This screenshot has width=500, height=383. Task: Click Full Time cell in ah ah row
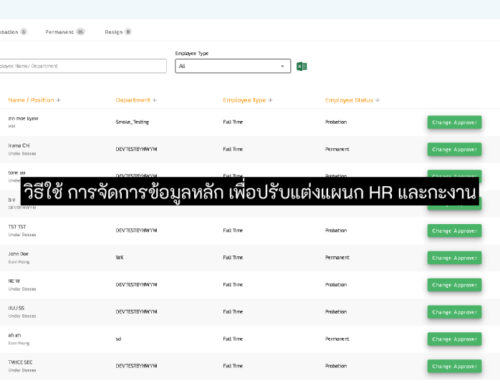click(x=233, y=339)
